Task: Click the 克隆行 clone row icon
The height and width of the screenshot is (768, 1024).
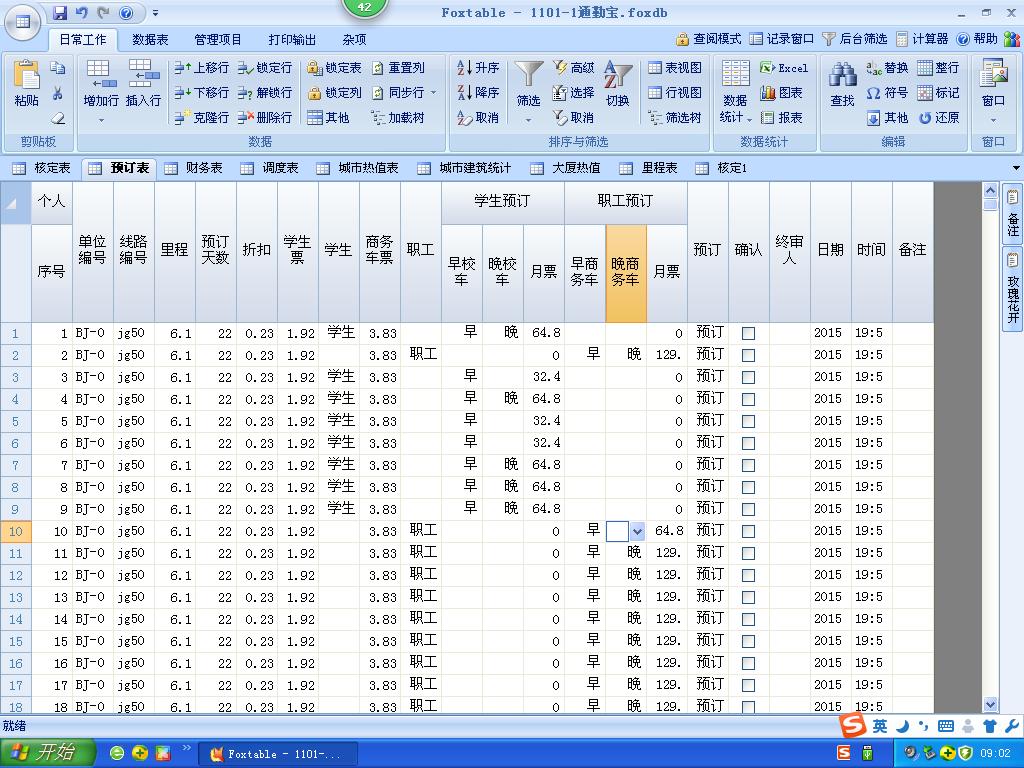Action: (183, 118)
